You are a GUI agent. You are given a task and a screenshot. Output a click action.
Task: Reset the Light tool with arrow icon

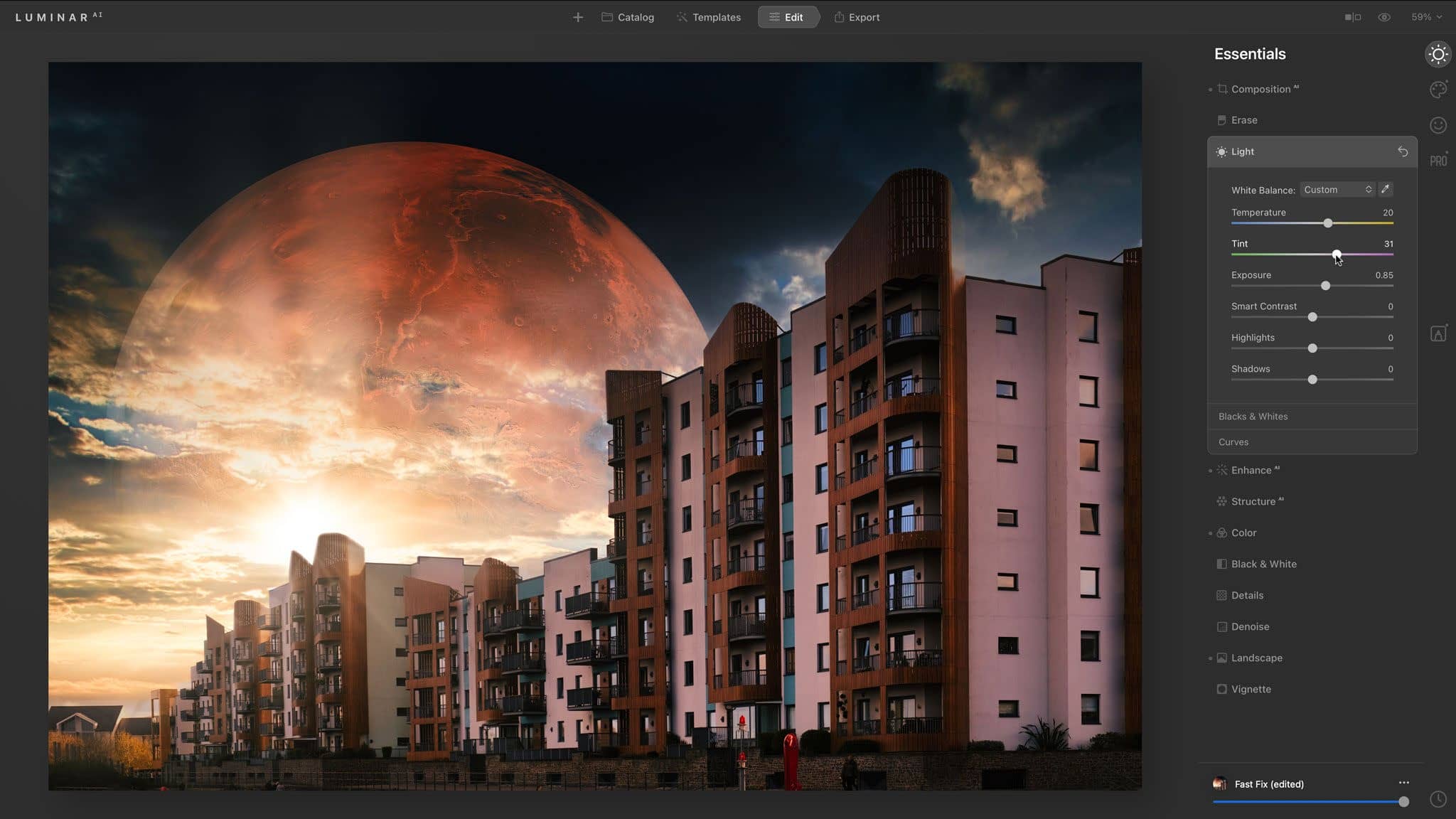tap(1402, 151)
